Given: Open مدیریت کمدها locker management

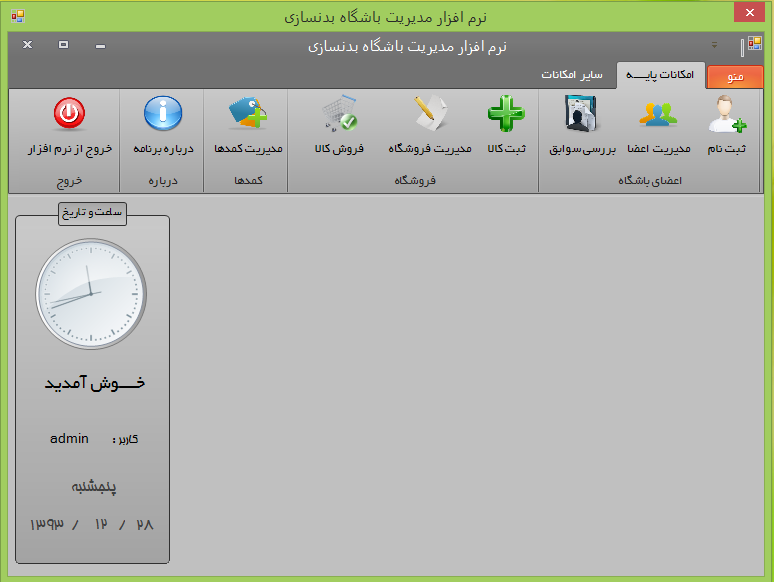Looking at the screenshot, I should (247, 116).
